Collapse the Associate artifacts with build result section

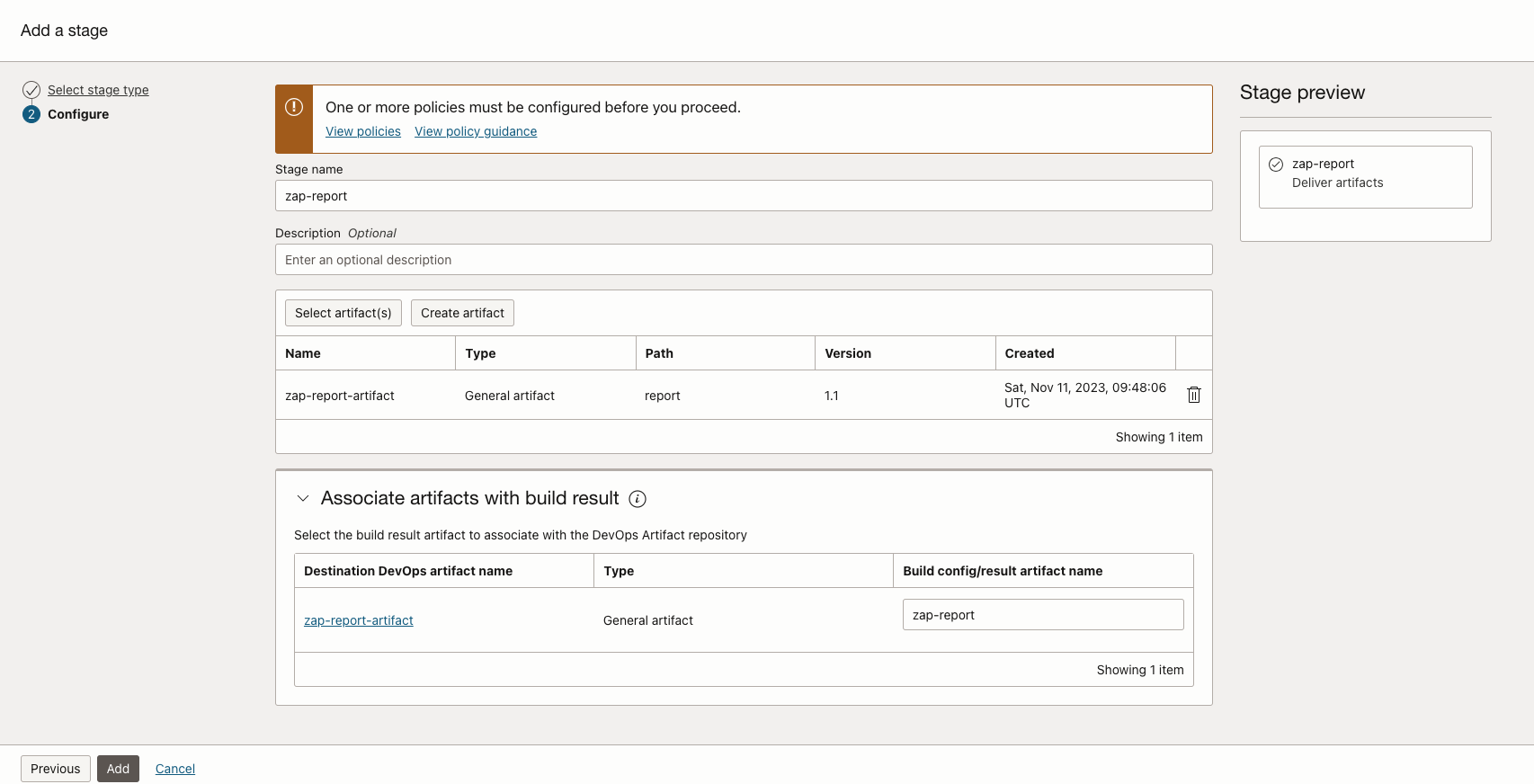coord(303,498)
